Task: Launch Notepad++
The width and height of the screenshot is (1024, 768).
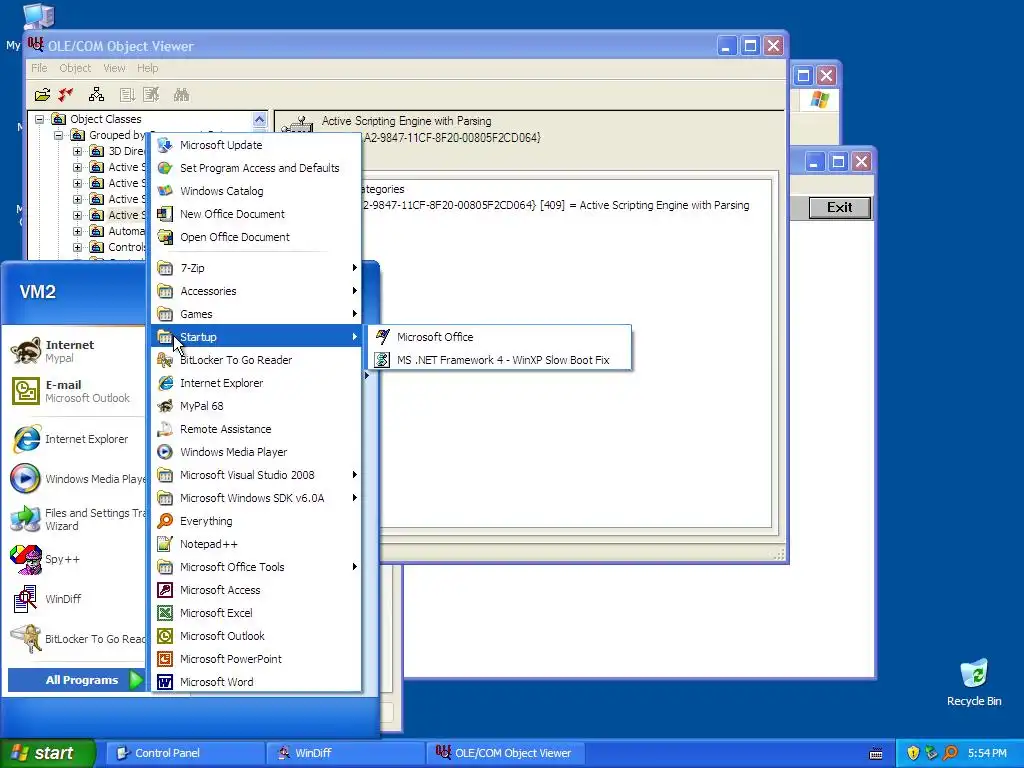Action: click(256, 544)
